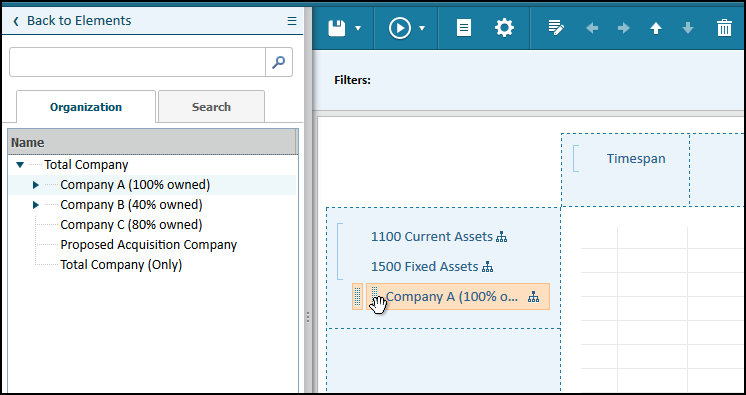The width and height of the screenshot is (746, 395).
Task: Run the report with play icon
Action: (x=400, y=28)
